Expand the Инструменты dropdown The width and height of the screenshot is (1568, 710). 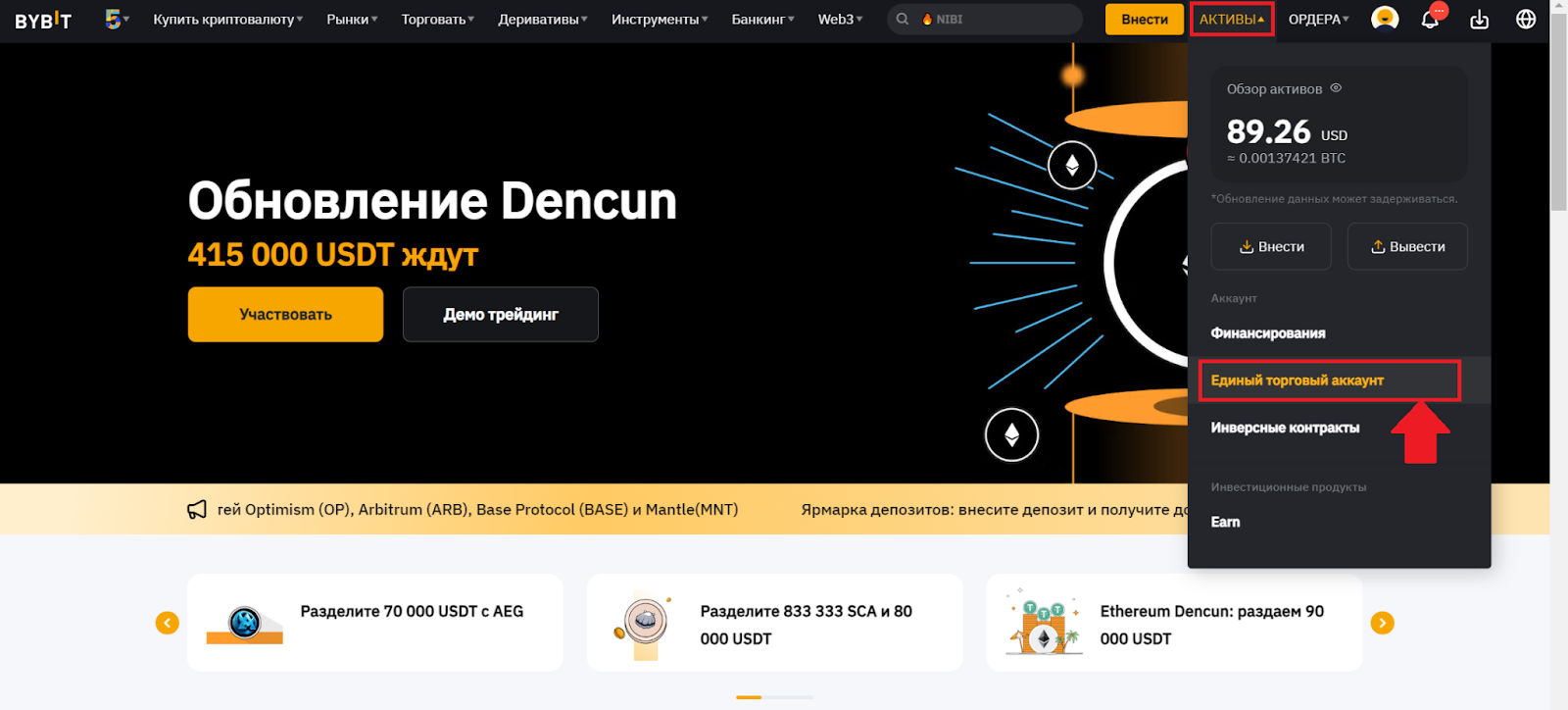[x=660, y=19]
